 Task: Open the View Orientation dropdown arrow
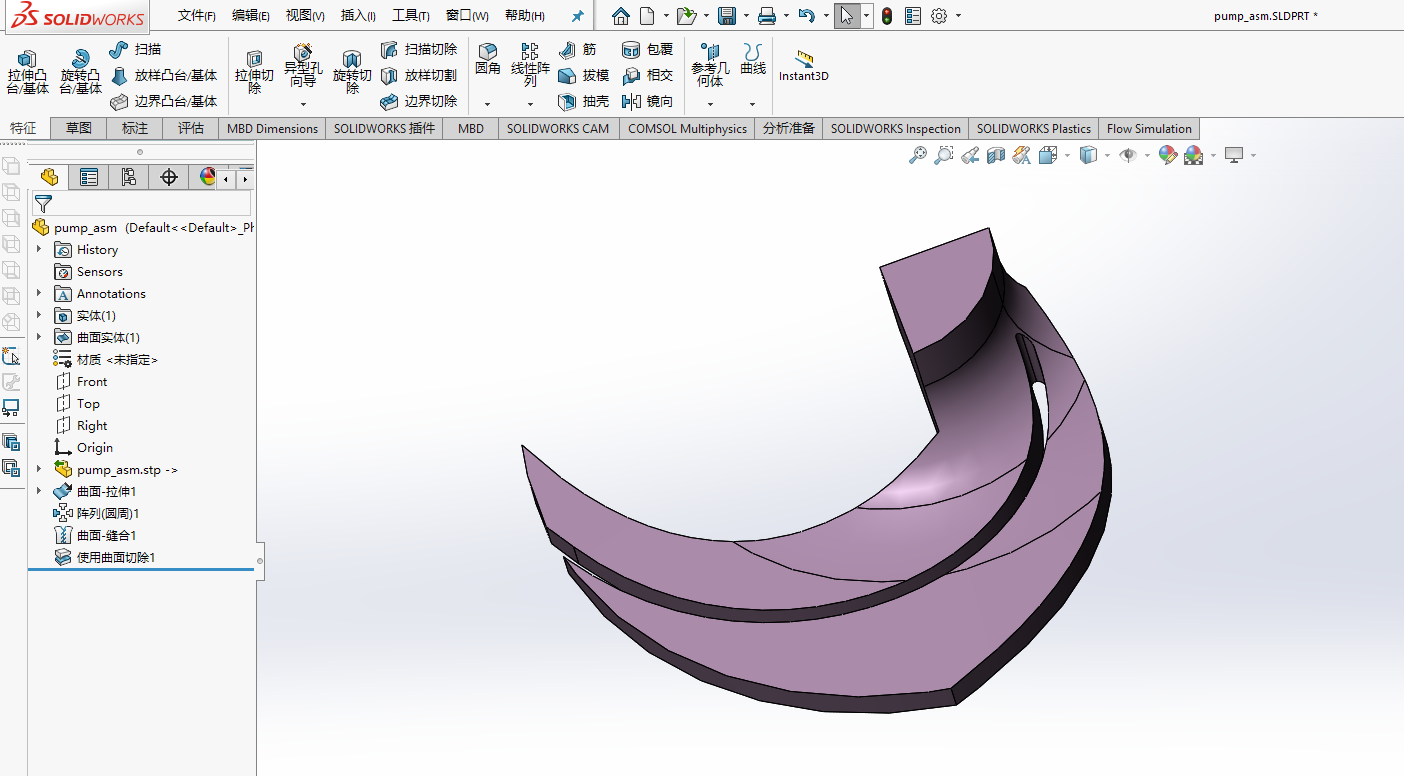(1065, 155)
